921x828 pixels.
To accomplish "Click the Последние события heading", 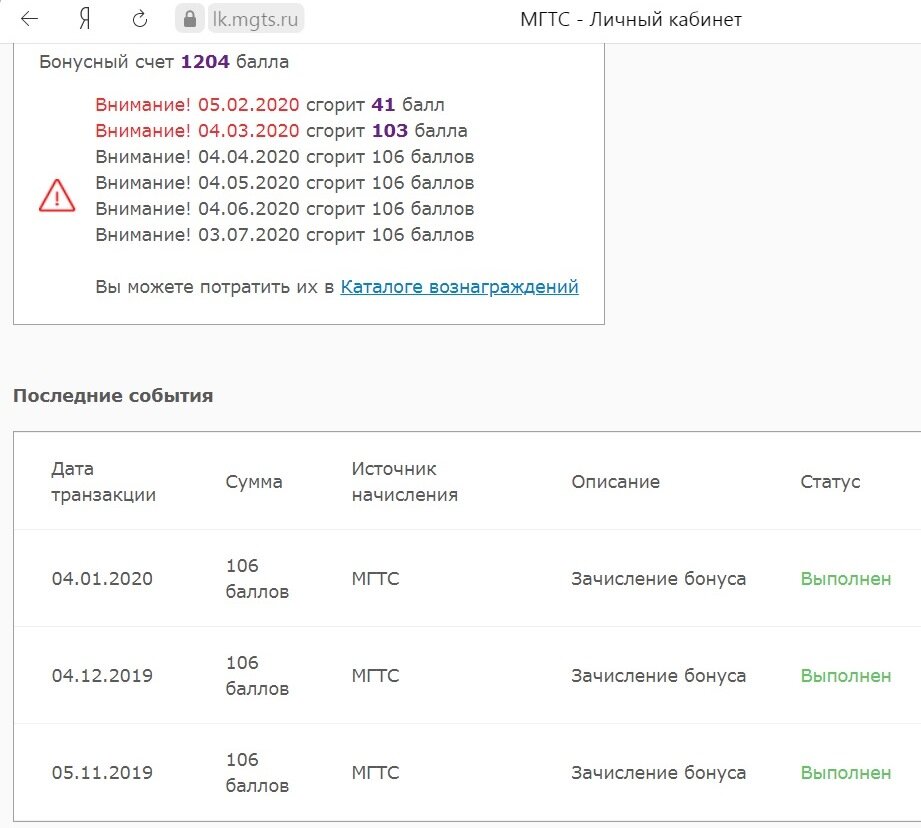I will coord(113,396).
